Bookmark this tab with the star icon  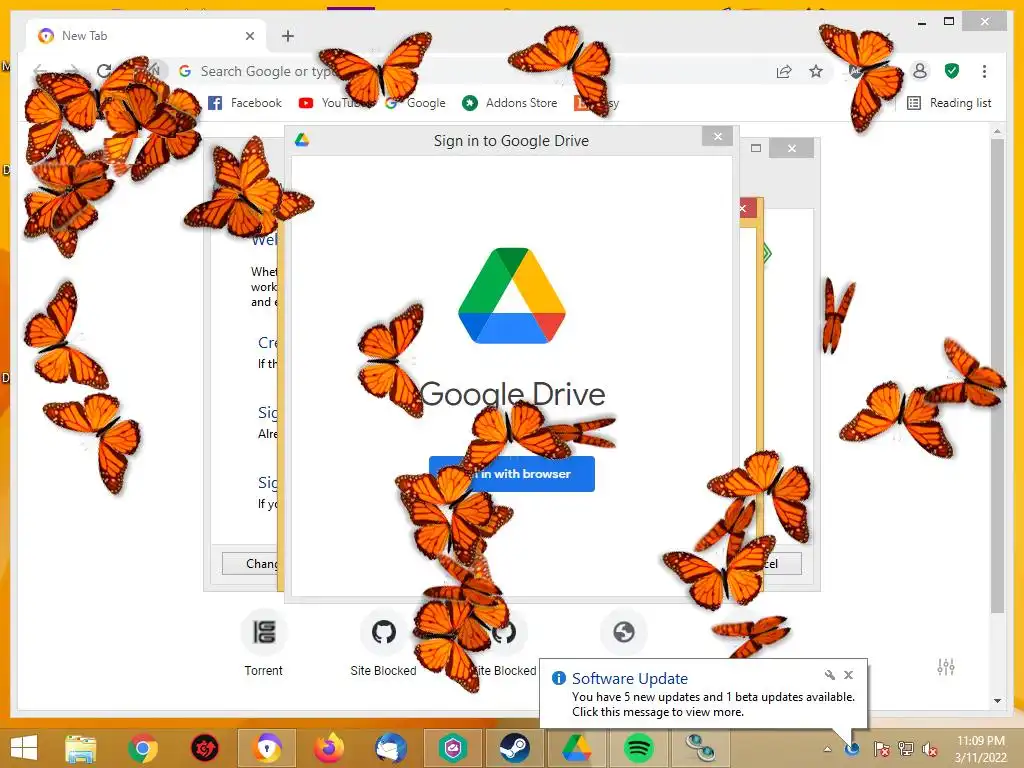(816, 71)
